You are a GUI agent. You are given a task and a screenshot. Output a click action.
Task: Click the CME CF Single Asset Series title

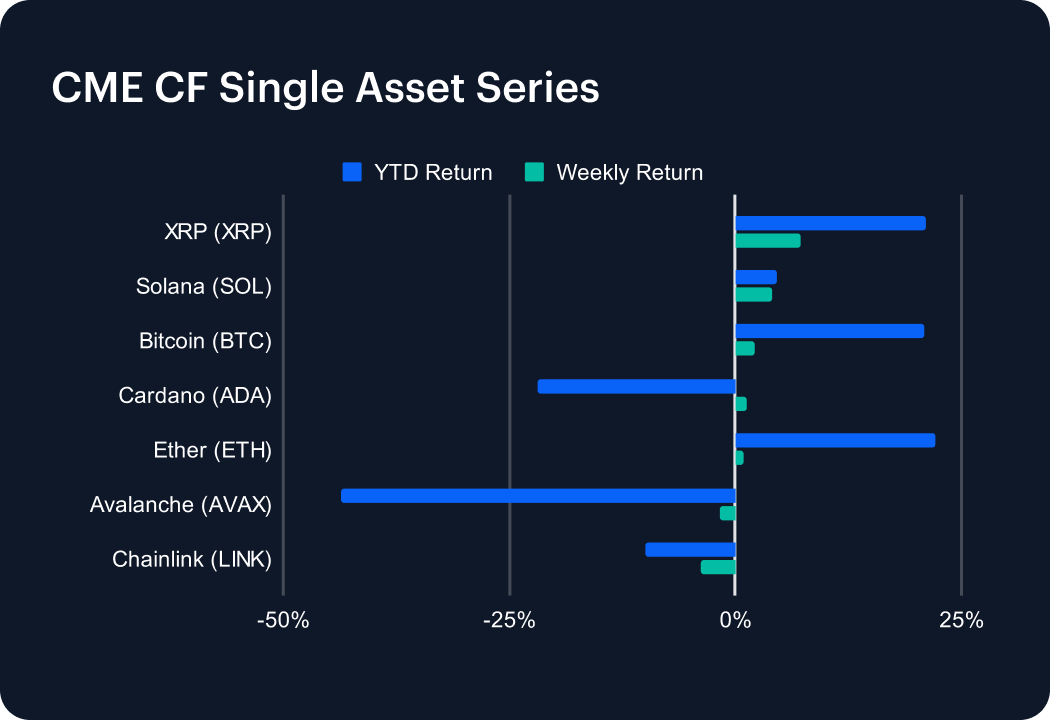(326, 88)
